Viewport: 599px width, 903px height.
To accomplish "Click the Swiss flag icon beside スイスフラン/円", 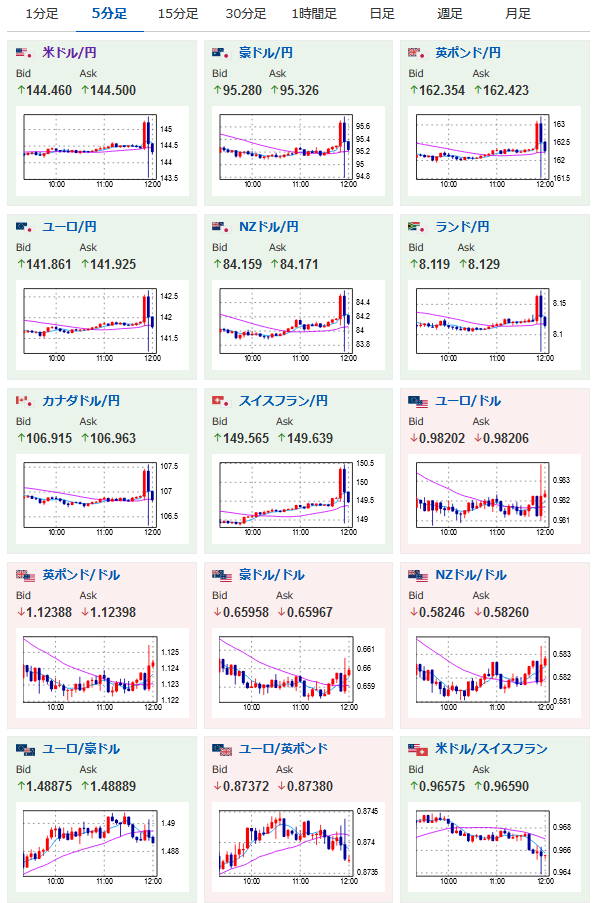I will point(221,401).
